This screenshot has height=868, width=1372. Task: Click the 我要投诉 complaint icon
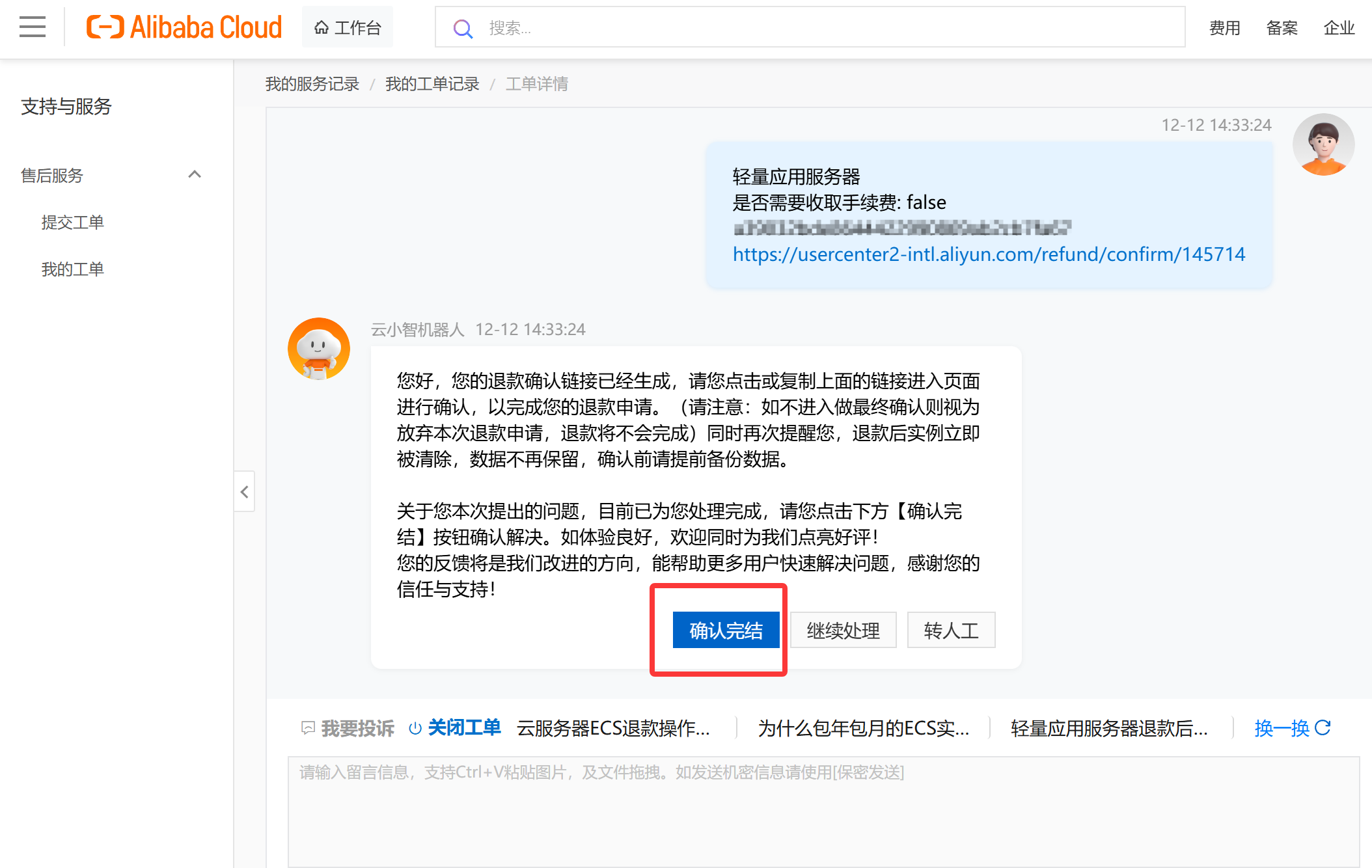(308, 728)
